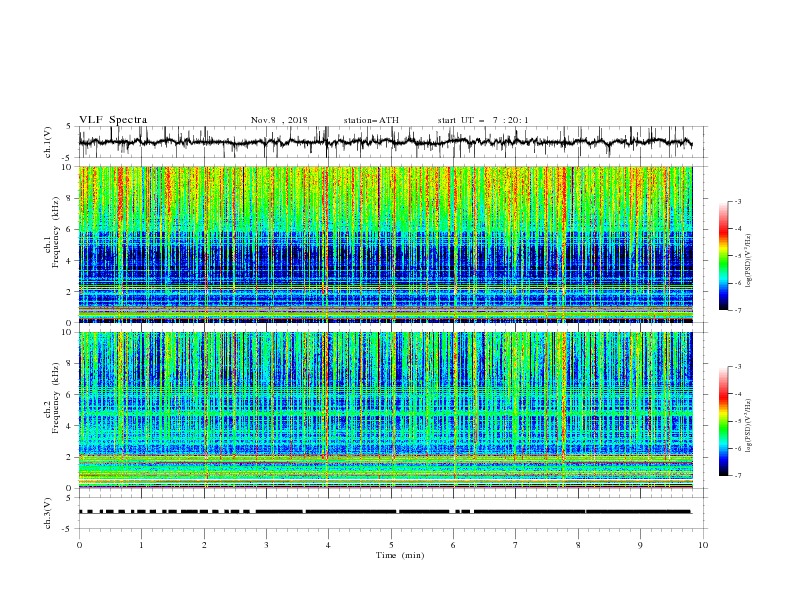The image size is (792, 612).
Task: Click the ch.3 black signal bar trace
Action: click(x=385, y=512)
